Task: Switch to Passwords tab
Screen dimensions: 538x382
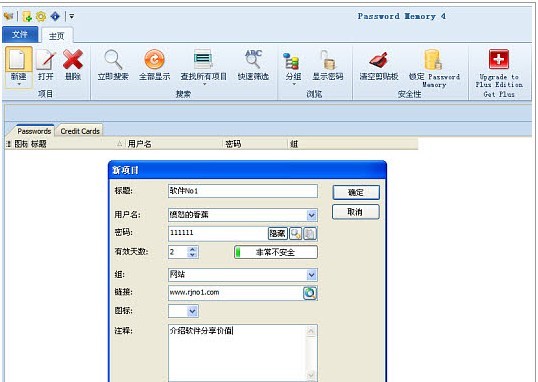Action: [x=34, y=131]
